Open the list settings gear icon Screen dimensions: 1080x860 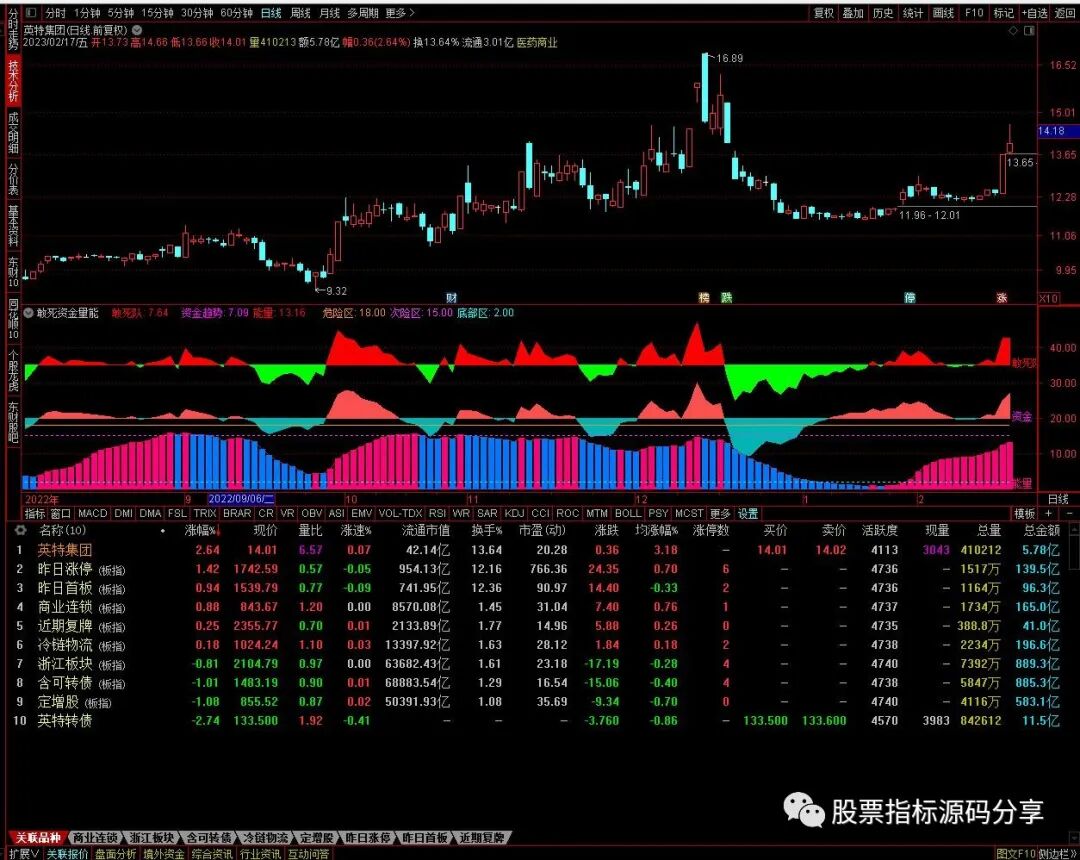(21, 530)
